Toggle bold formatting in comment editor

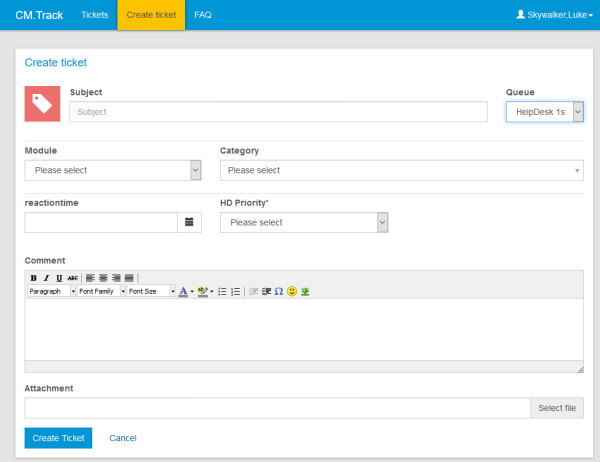(x=34, y=278)
